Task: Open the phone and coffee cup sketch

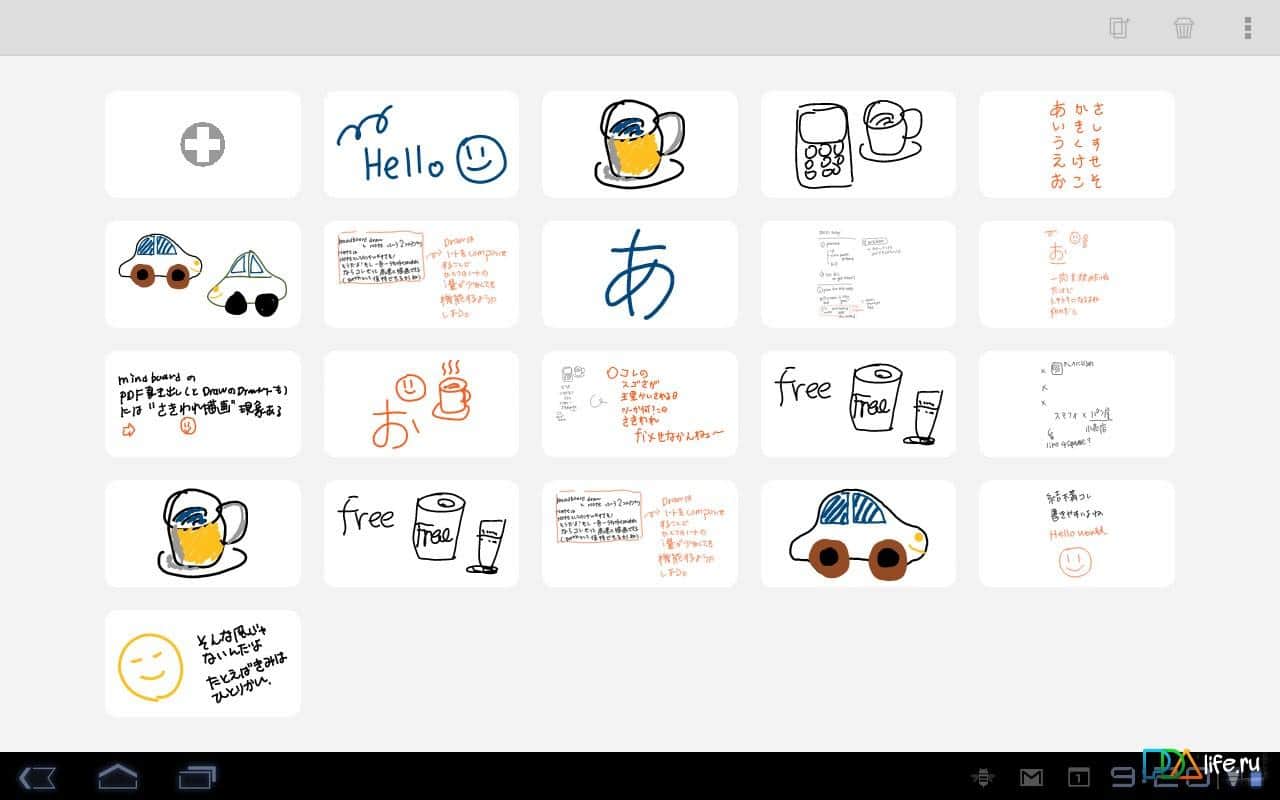Action: pos(857,145)
